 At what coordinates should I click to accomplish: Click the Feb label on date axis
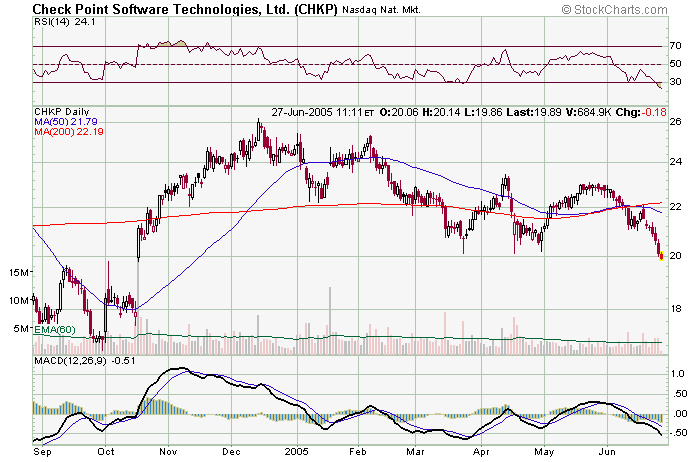(358, 452)
